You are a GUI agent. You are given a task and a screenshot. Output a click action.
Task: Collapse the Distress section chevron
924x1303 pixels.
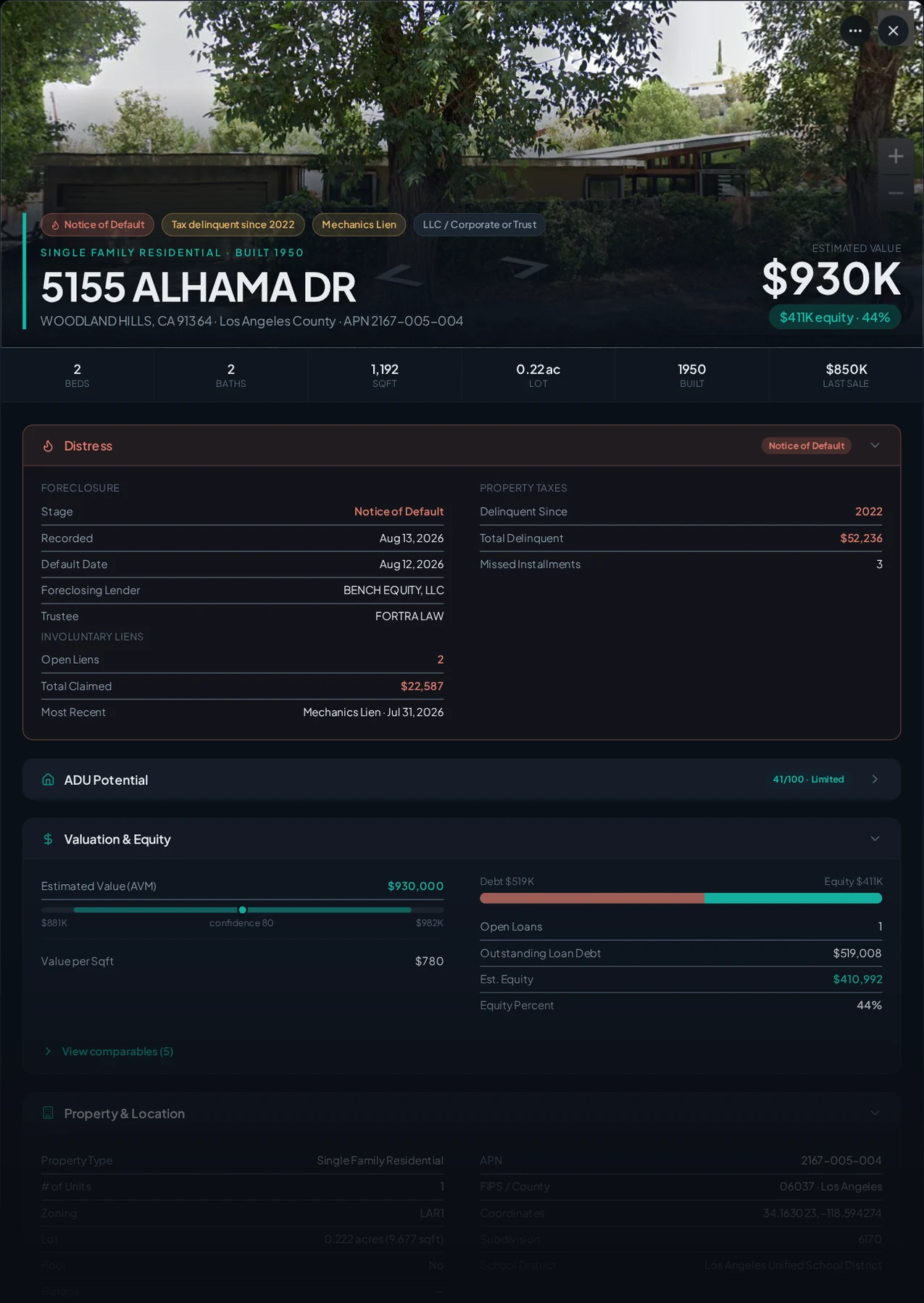[x=875, y=446]
